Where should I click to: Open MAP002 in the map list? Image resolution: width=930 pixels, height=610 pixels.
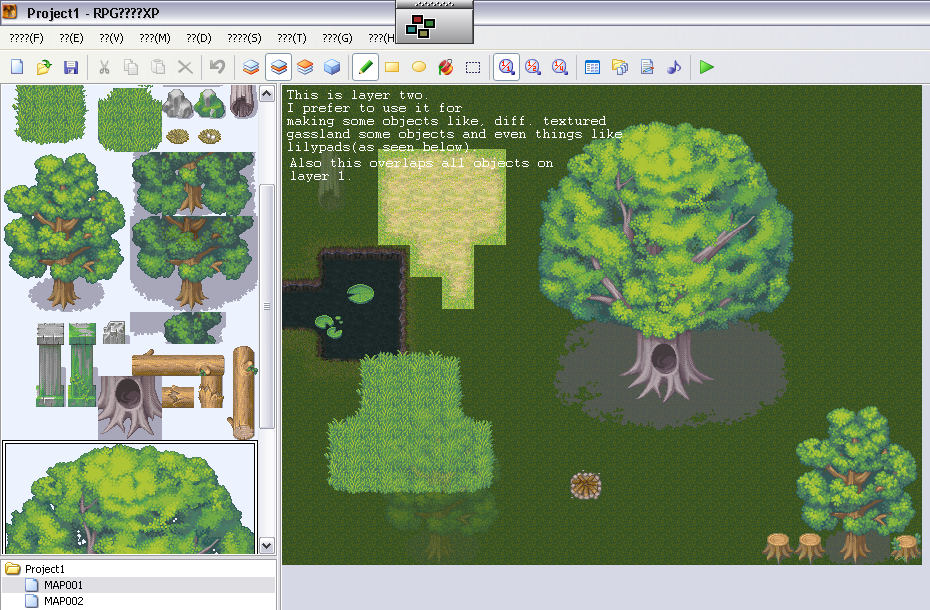(63, 601)
